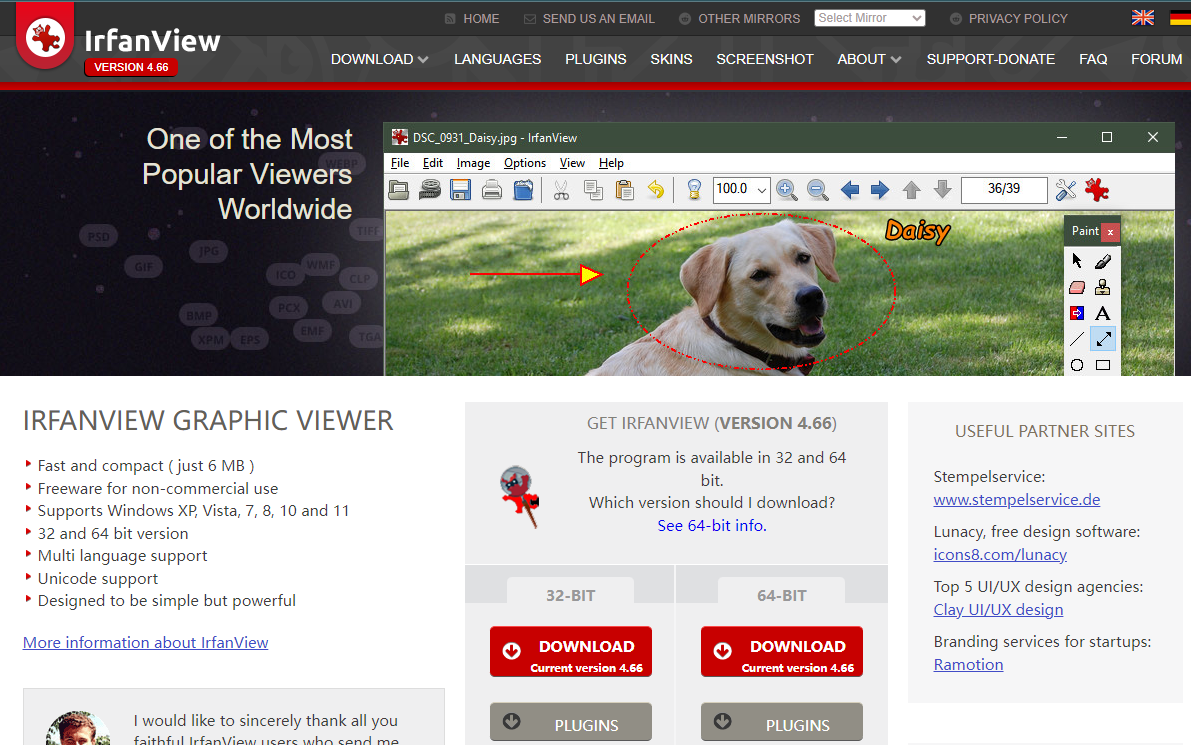Go to the SKINS navigation item

point(671,59)
